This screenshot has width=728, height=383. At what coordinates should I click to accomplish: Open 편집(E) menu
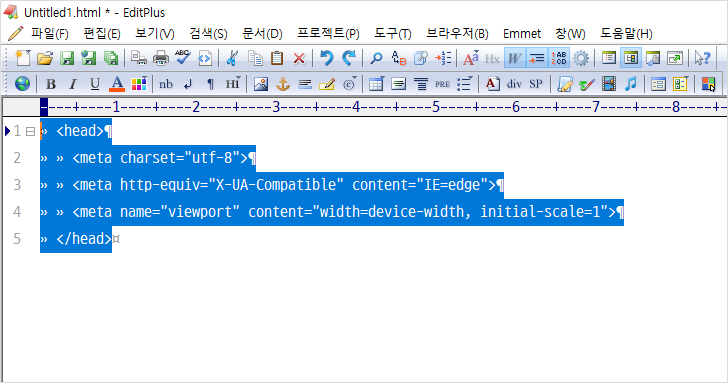point(102,33)
